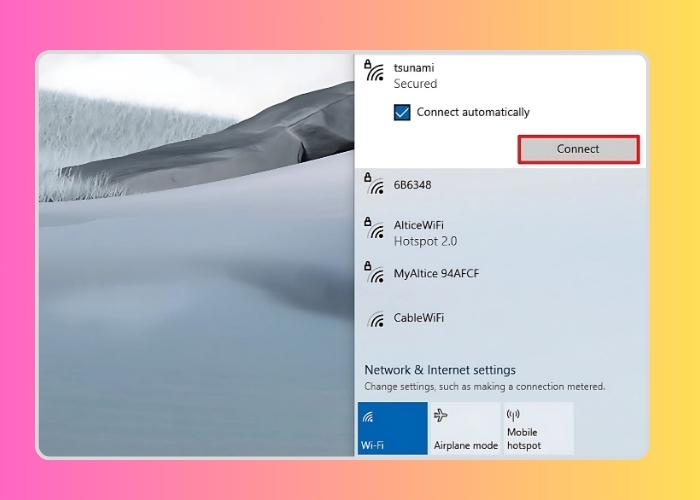Turn on the Mobile hotspot tile

pyautogui.click(x=538, y=429)
